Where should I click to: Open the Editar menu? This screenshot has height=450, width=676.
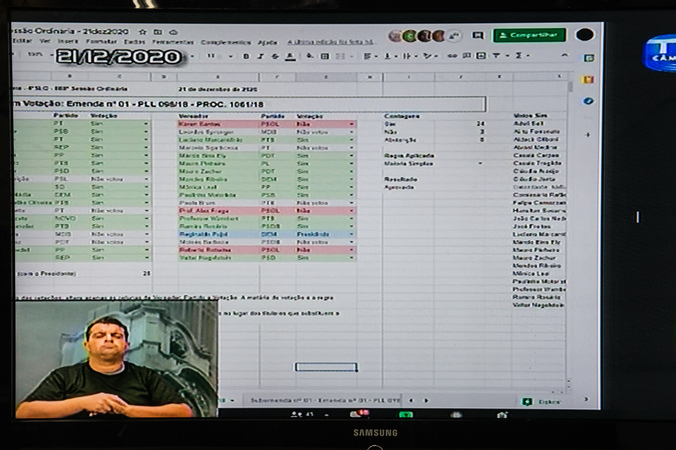click(x=22, y=41)
